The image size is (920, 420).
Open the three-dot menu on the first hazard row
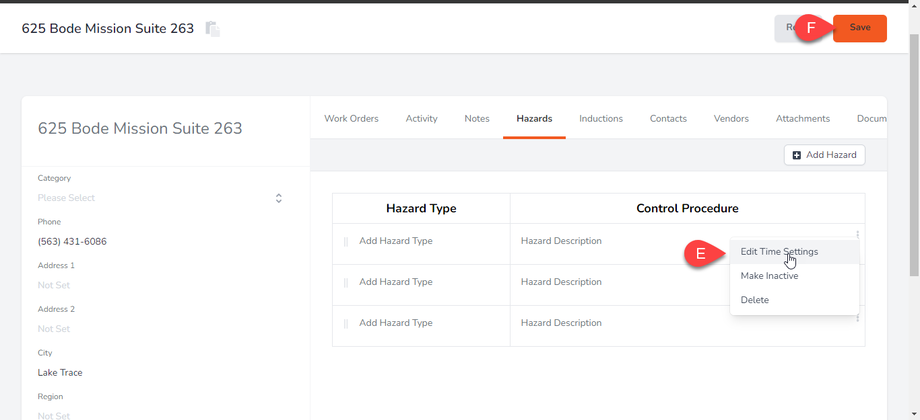[x=857, y=235]
